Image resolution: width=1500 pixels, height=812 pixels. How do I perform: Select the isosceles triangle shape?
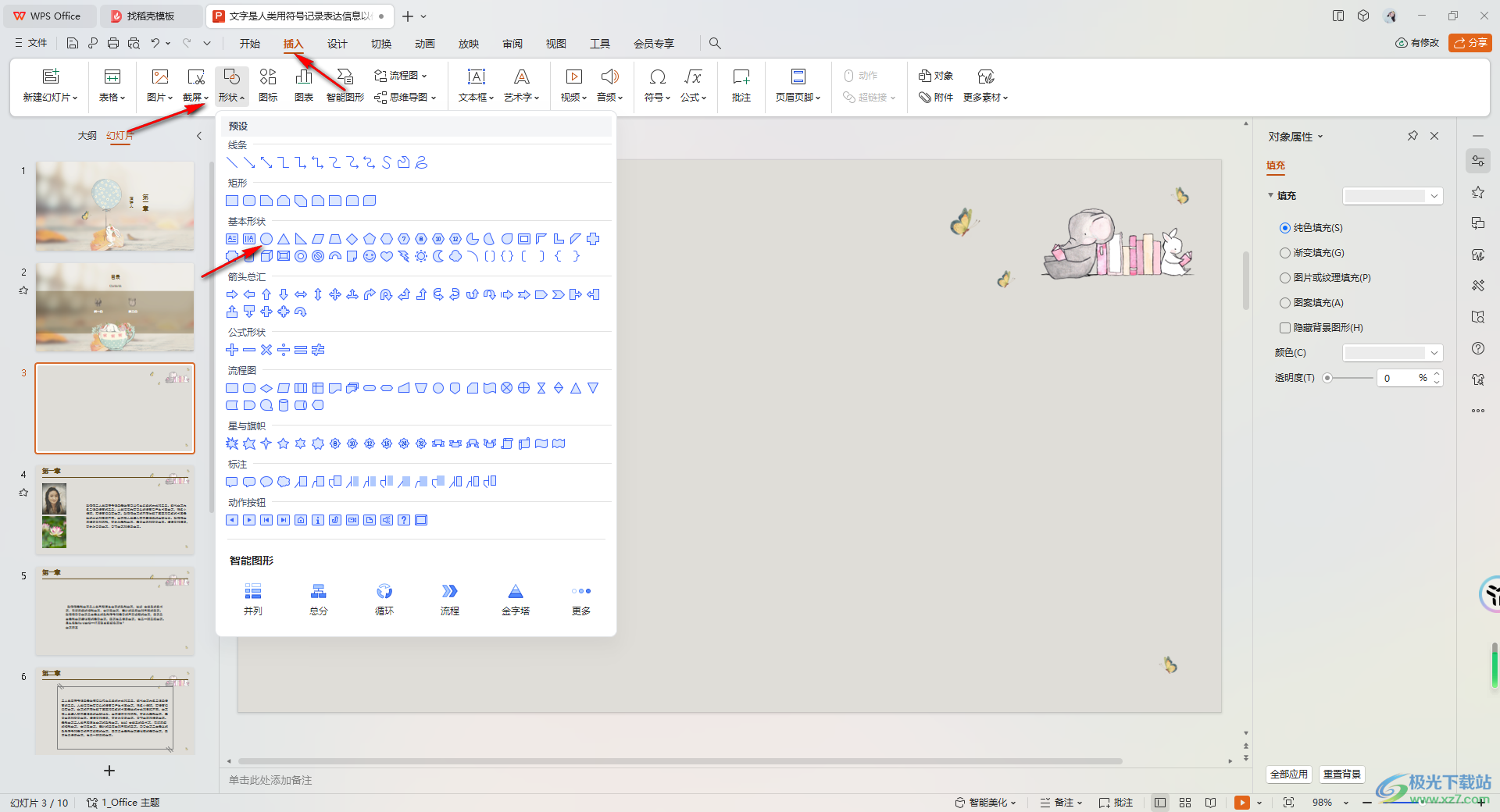284,239
